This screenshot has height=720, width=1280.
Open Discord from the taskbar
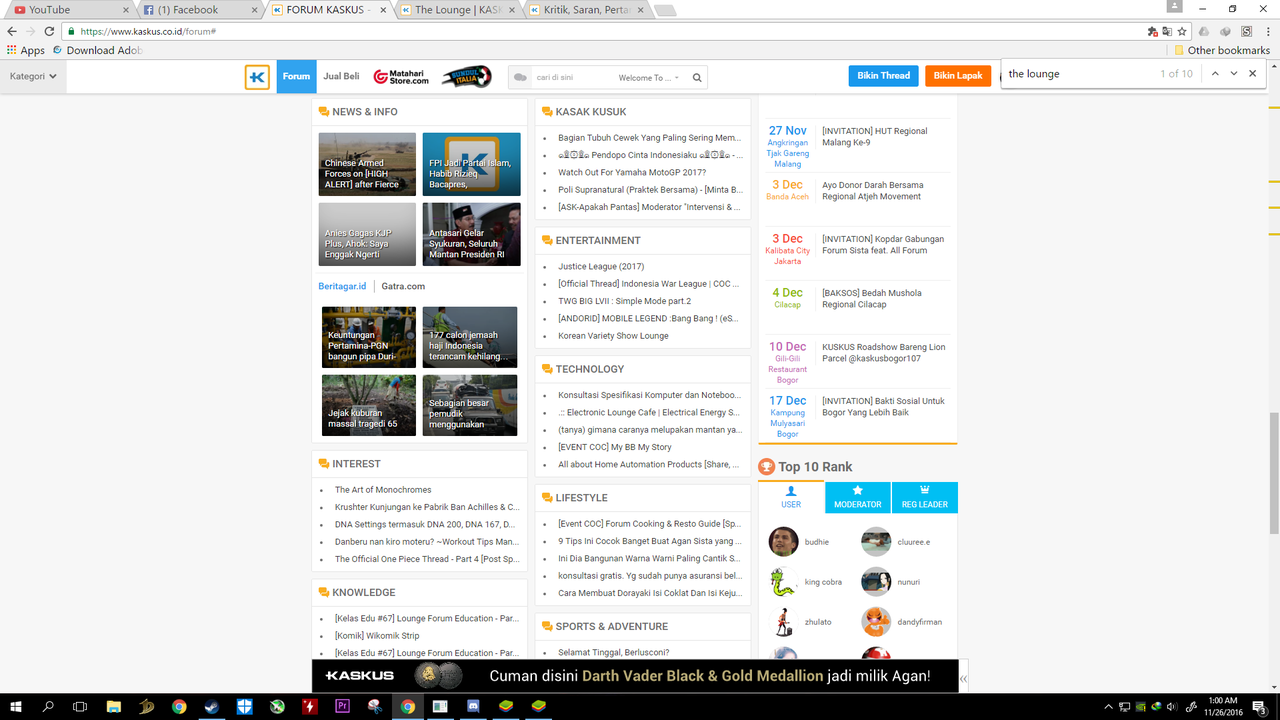coord(473,706)
